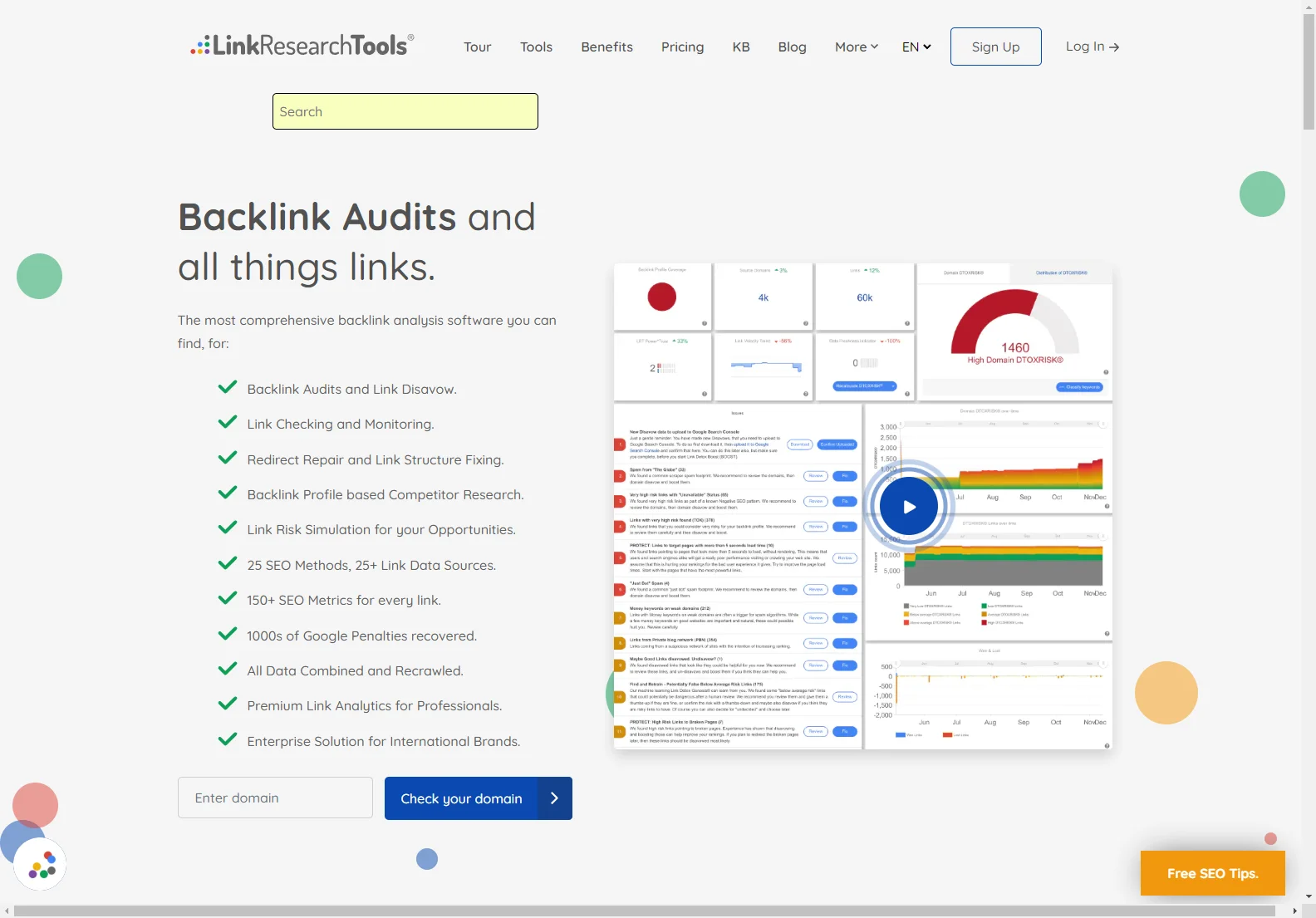Image resolution: width=1316 pixels, height=918 pixels.
Task: Click the 'Backlink Audits and' headline
Action: [357, 218]
